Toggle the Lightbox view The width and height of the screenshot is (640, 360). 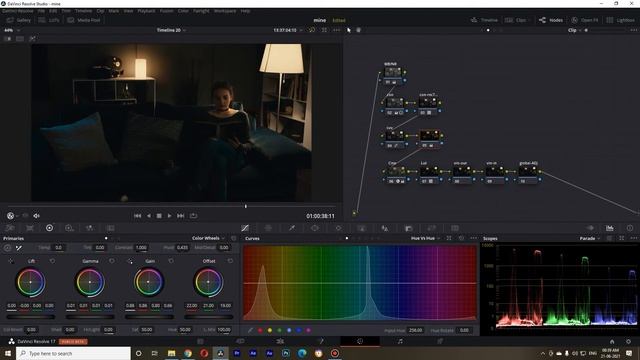620,20
